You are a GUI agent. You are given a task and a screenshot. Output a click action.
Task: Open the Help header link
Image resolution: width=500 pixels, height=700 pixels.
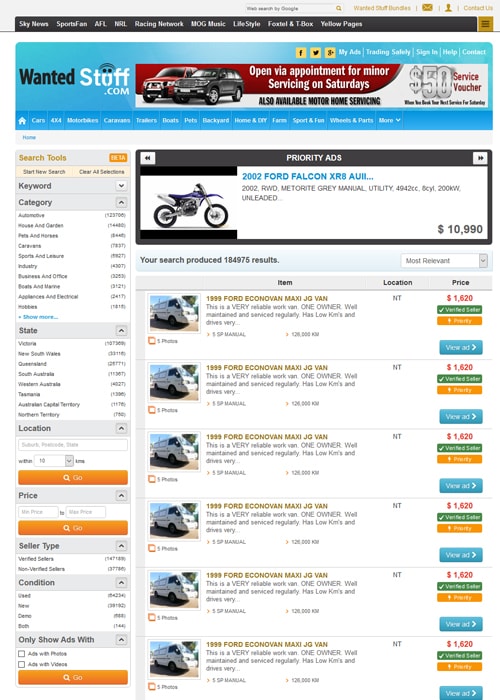[x=450, y=52]
